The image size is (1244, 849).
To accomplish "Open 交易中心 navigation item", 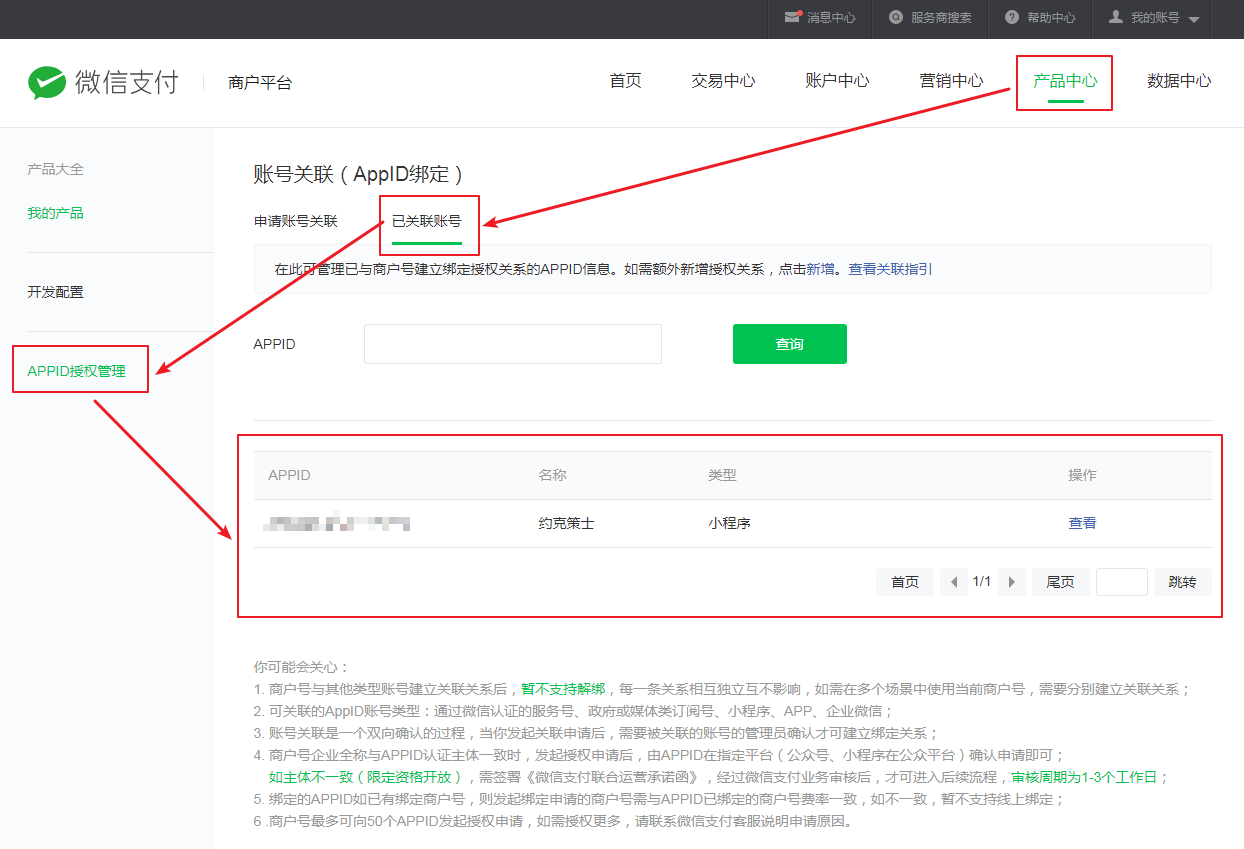I will pyautogui.click(x=723, y=81).
